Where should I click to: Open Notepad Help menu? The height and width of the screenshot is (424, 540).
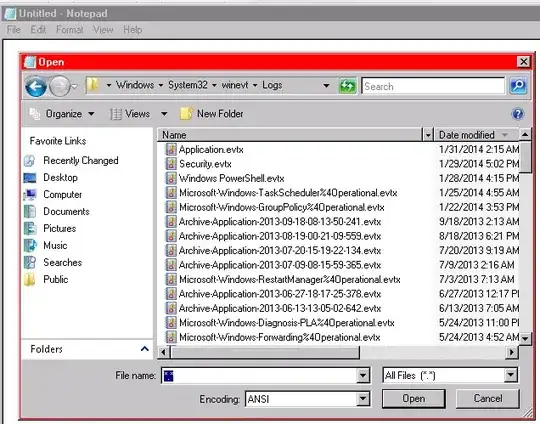(133, 30)
